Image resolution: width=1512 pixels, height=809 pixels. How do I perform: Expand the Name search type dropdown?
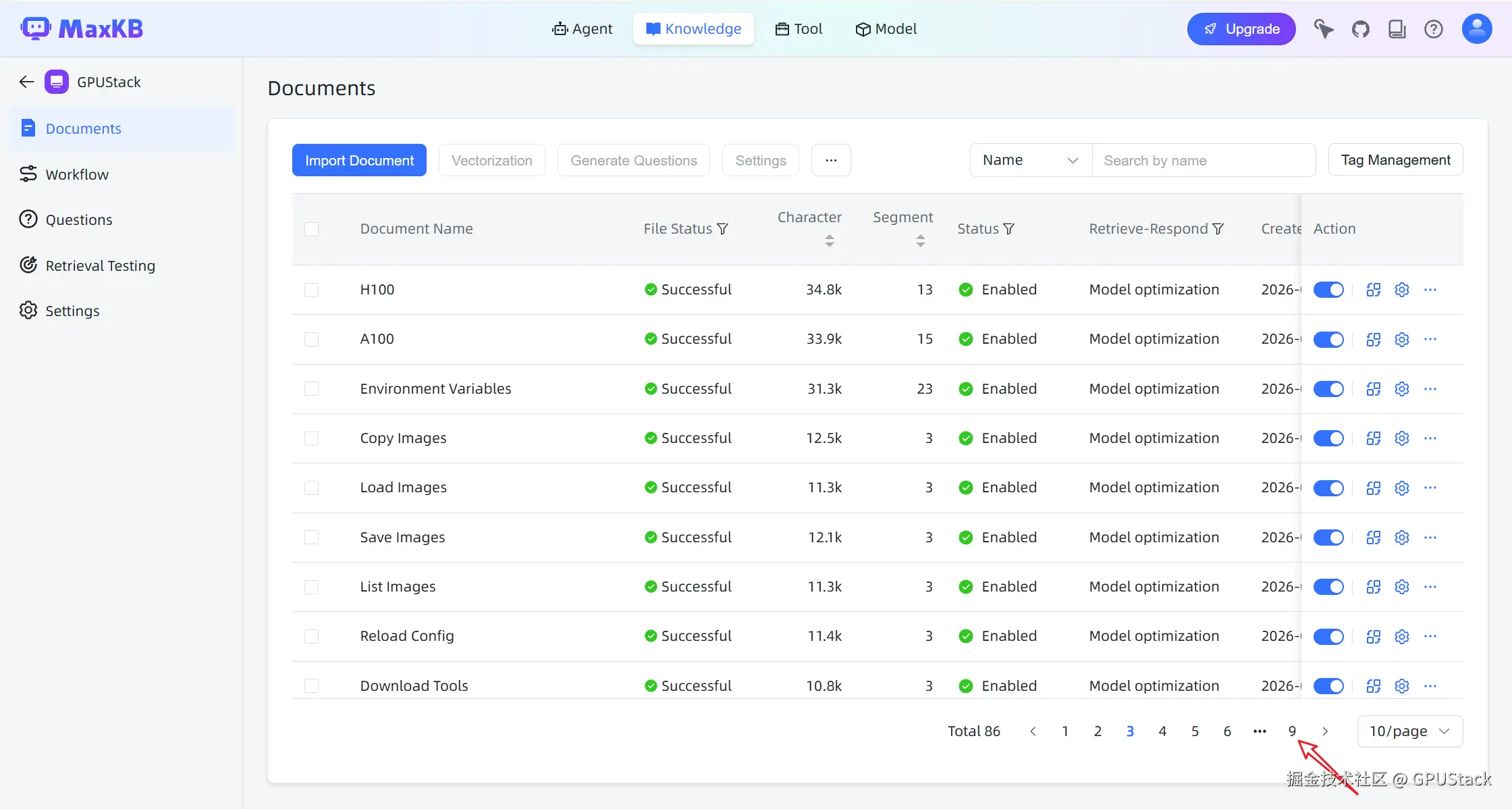tap(1030, 160)
